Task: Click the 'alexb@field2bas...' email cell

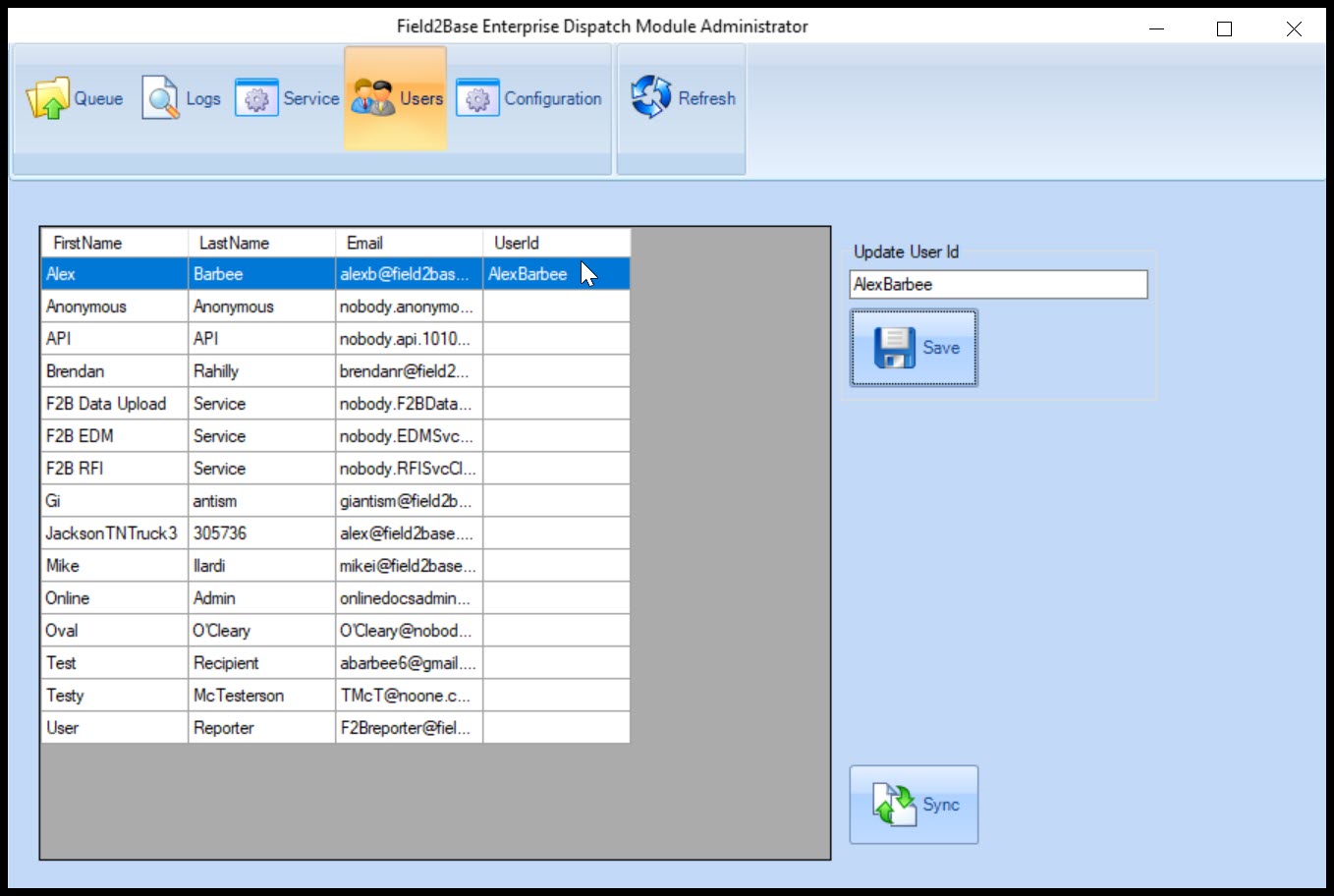Action: click(x=409, y=274)
